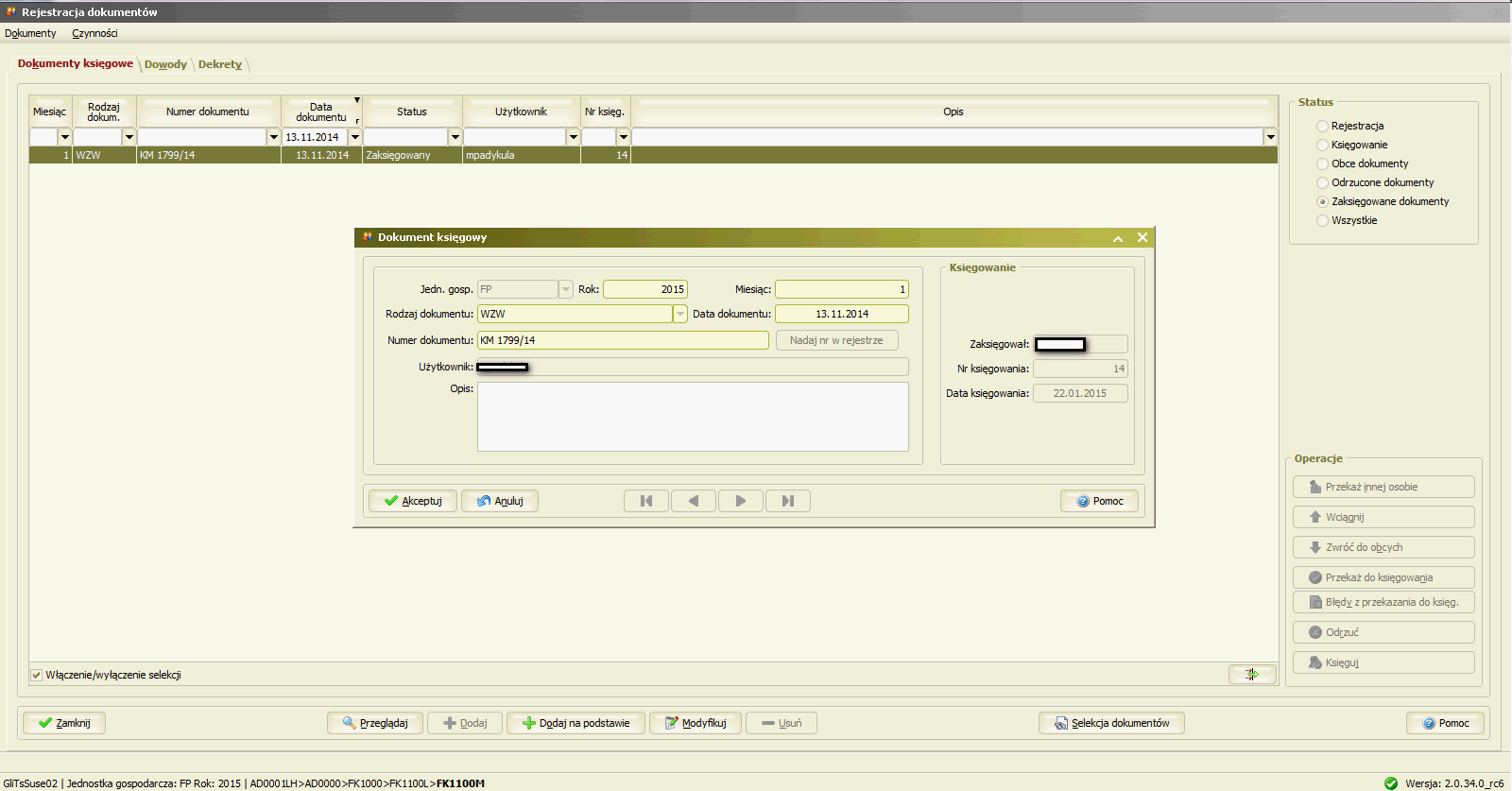Switch to the Dekrety tab
This screenshot has width=1512, height=791.
coord(220,64)
